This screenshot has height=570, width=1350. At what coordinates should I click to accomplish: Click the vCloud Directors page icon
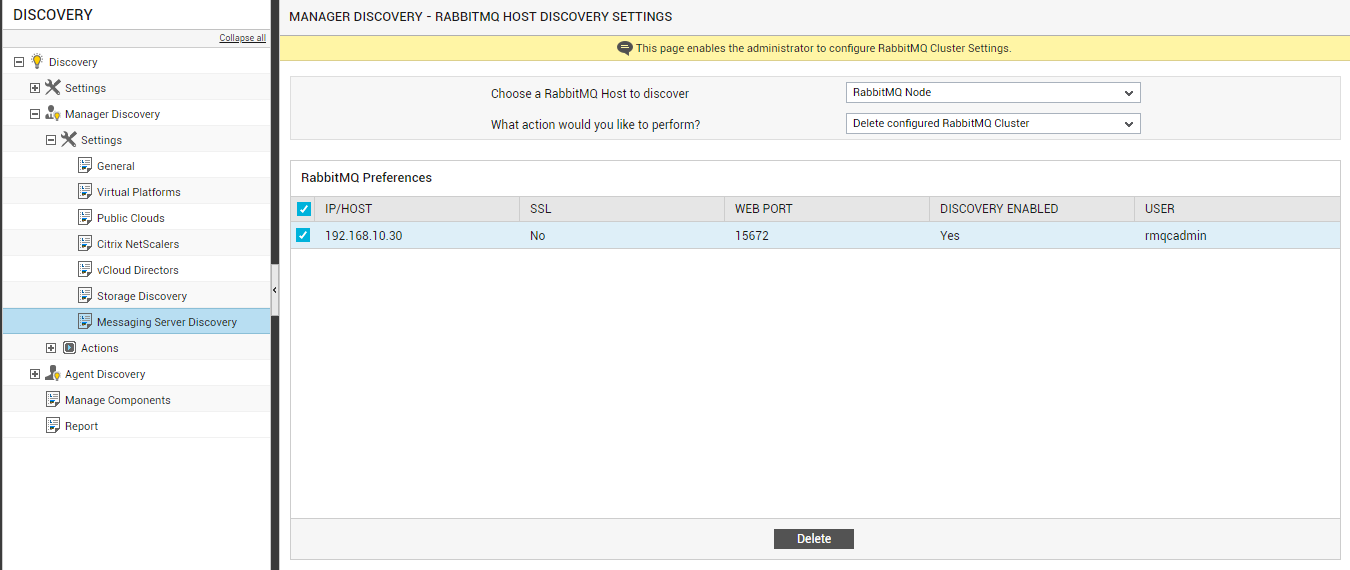coord(85,269)
